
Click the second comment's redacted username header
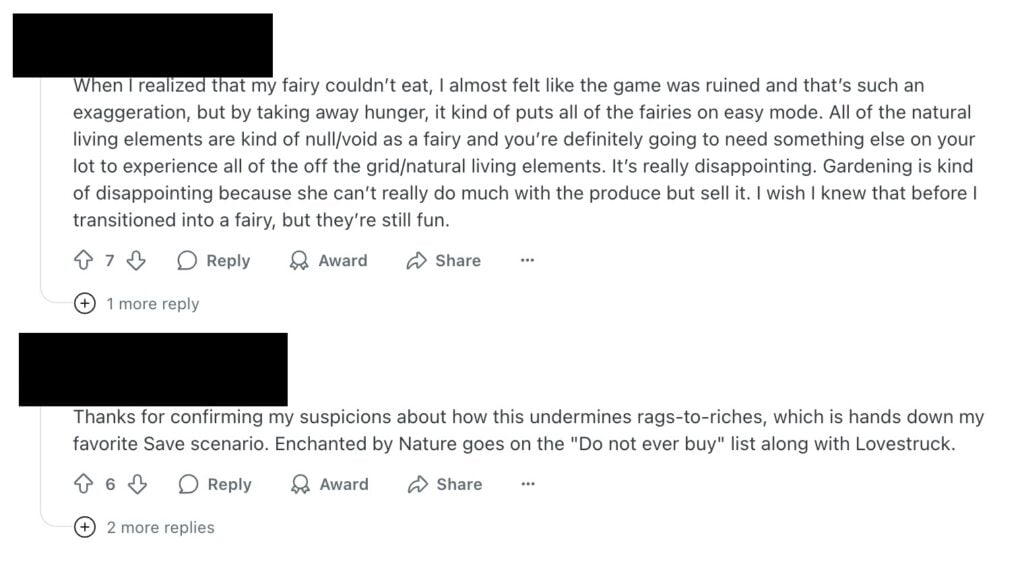[x=153, y=369]
